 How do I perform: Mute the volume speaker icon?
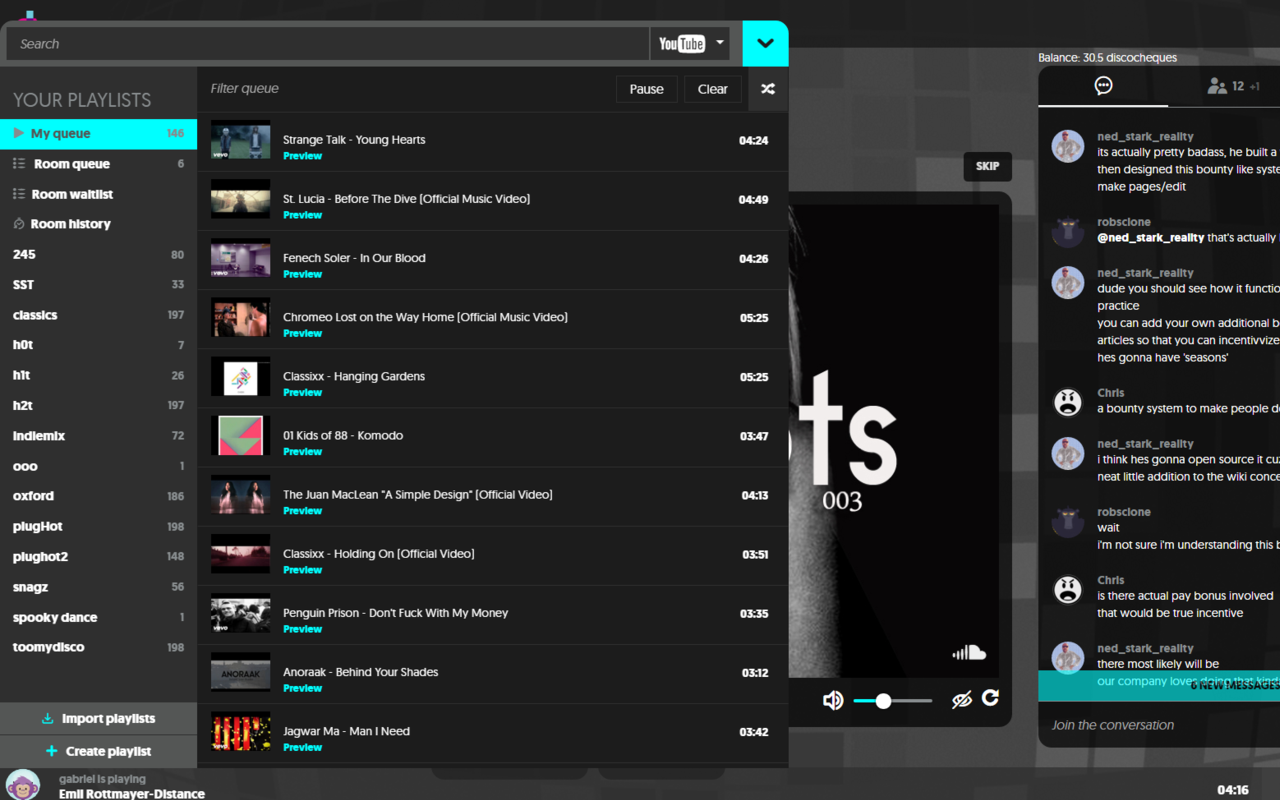(833, 700)
